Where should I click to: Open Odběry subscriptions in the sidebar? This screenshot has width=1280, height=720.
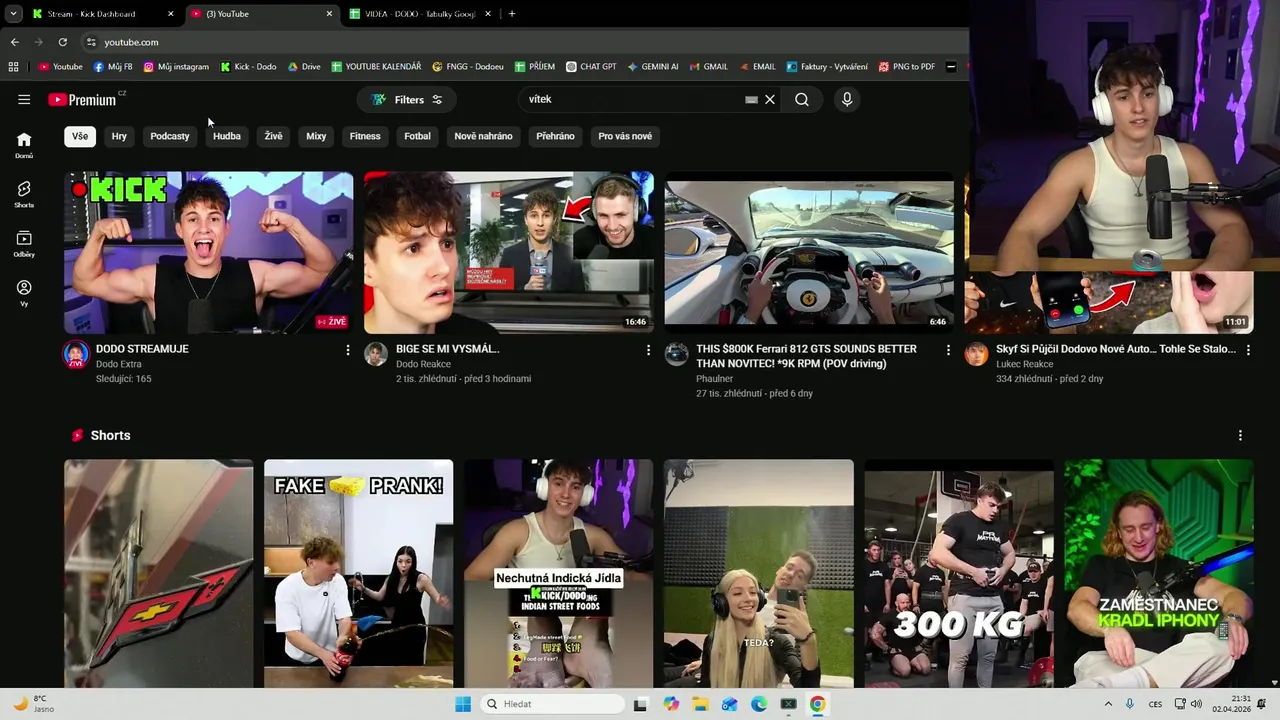click(x=24, y=243)
